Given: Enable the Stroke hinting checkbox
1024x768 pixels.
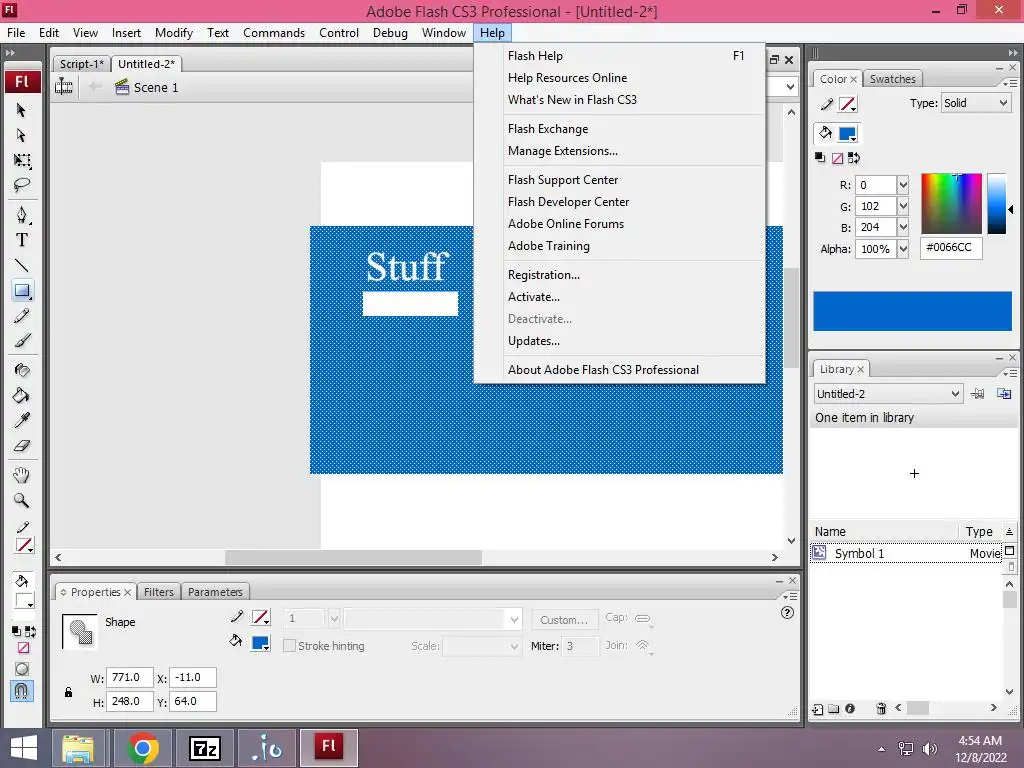Looking at the screenshot, I should (x=289, y=646).
